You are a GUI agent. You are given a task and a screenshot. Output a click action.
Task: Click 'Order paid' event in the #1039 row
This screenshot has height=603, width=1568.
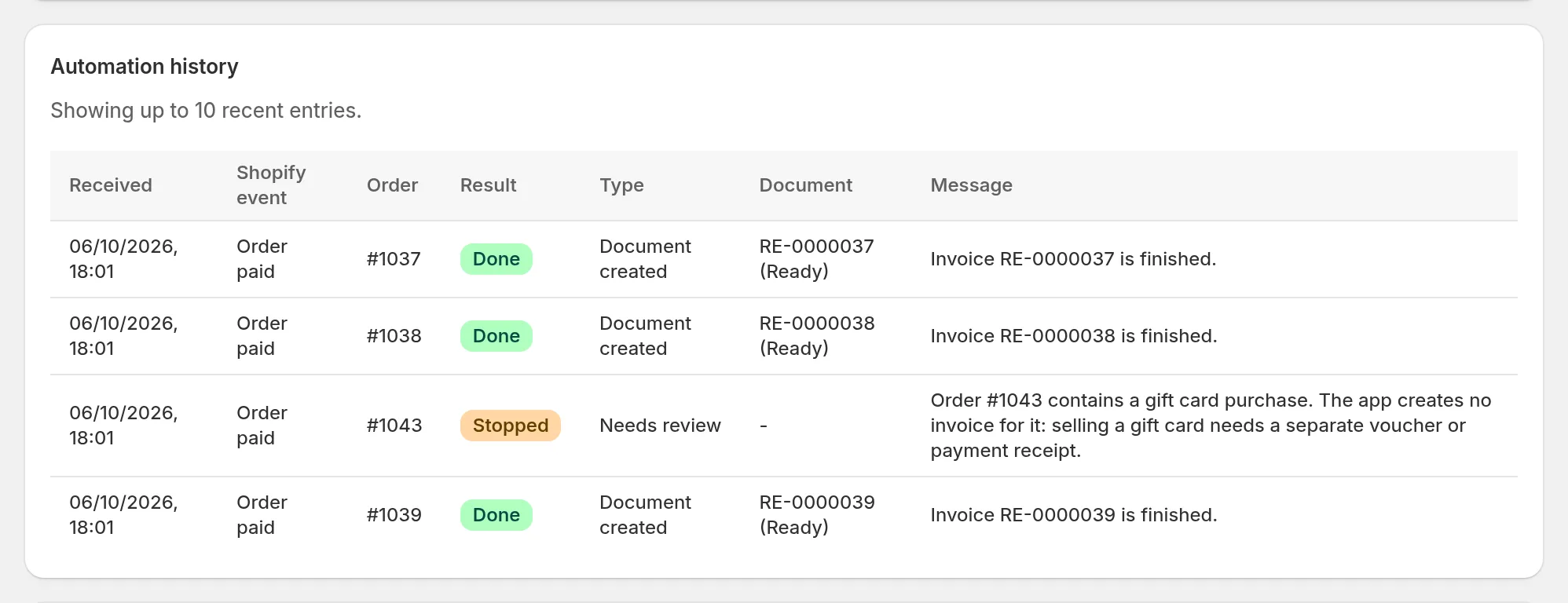coord(262,515)
